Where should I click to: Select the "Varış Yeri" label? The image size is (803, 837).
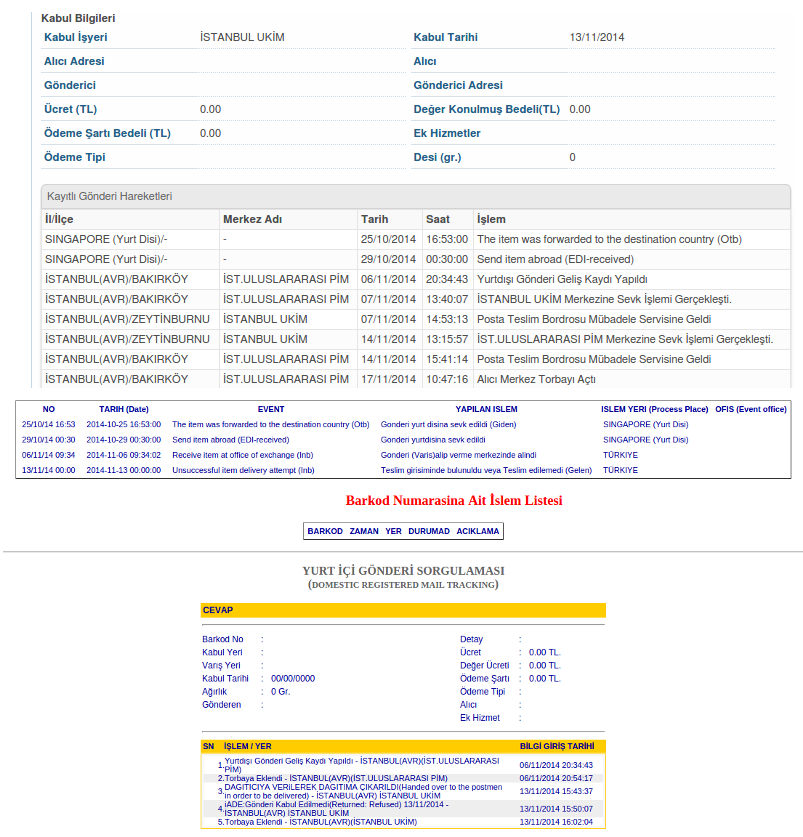point(221,666)
